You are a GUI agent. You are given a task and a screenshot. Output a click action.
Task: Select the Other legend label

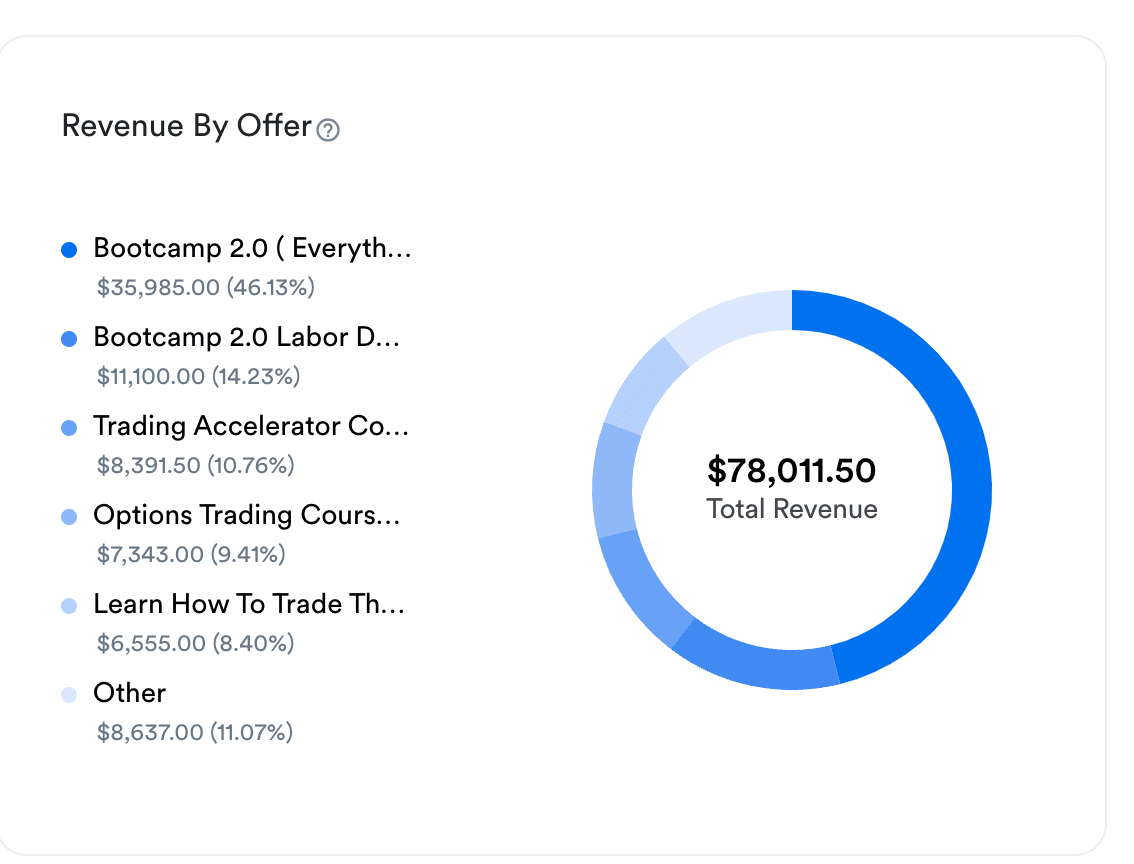129,693
